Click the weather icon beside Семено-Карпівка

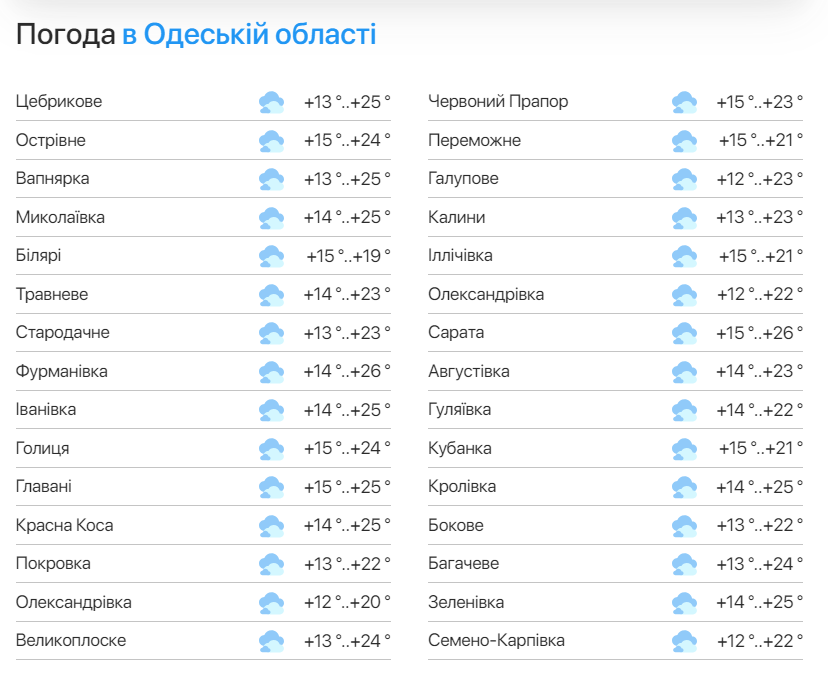(x=684, y=641)
